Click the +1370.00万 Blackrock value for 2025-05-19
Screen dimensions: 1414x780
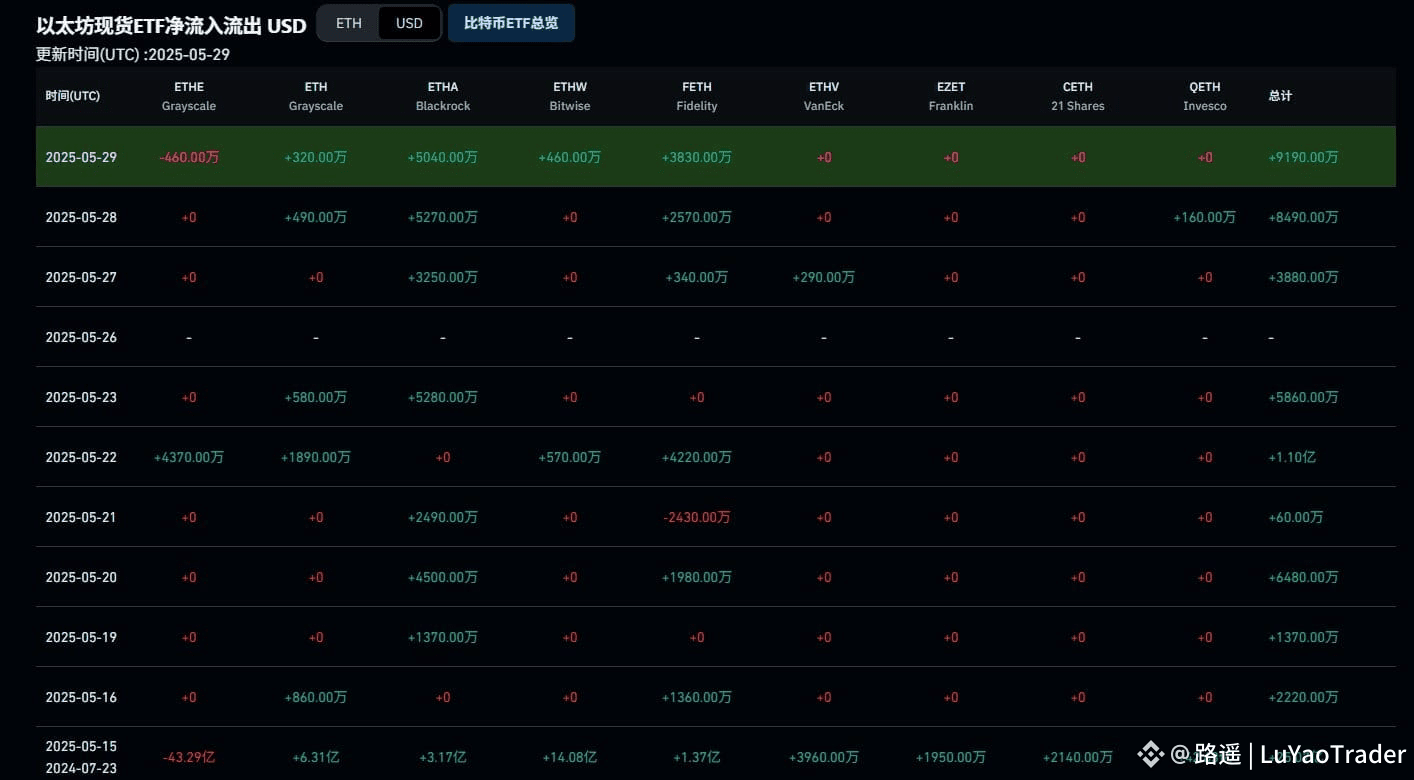pos(443,637)
